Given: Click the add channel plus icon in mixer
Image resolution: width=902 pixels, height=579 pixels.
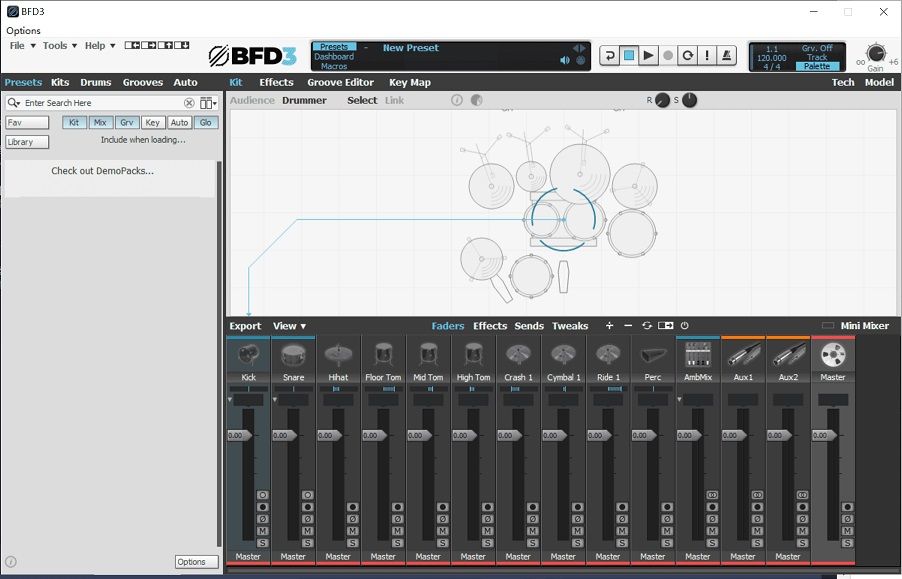Looking at the screenshot, I should tap(609, 325).
